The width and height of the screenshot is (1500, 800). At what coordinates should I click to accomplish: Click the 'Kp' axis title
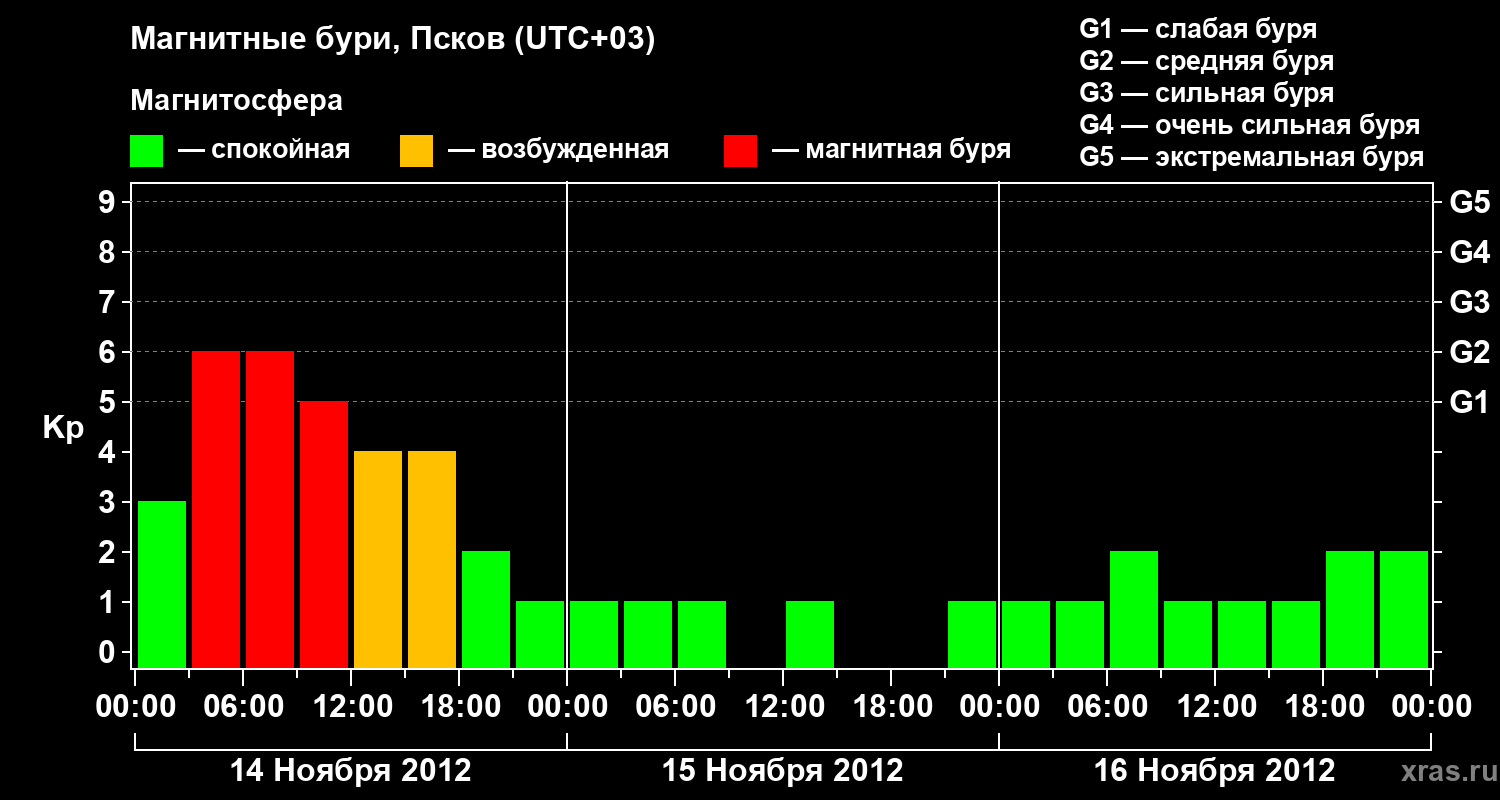click(x=63, y=428)
